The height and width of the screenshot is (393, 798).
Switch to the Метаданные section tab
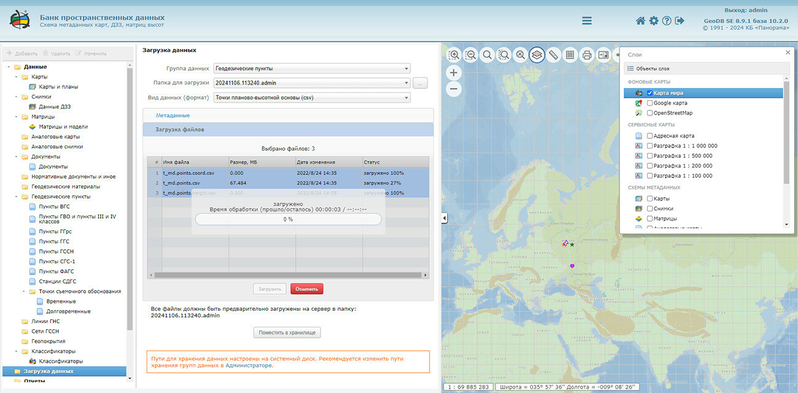(173, 116)
